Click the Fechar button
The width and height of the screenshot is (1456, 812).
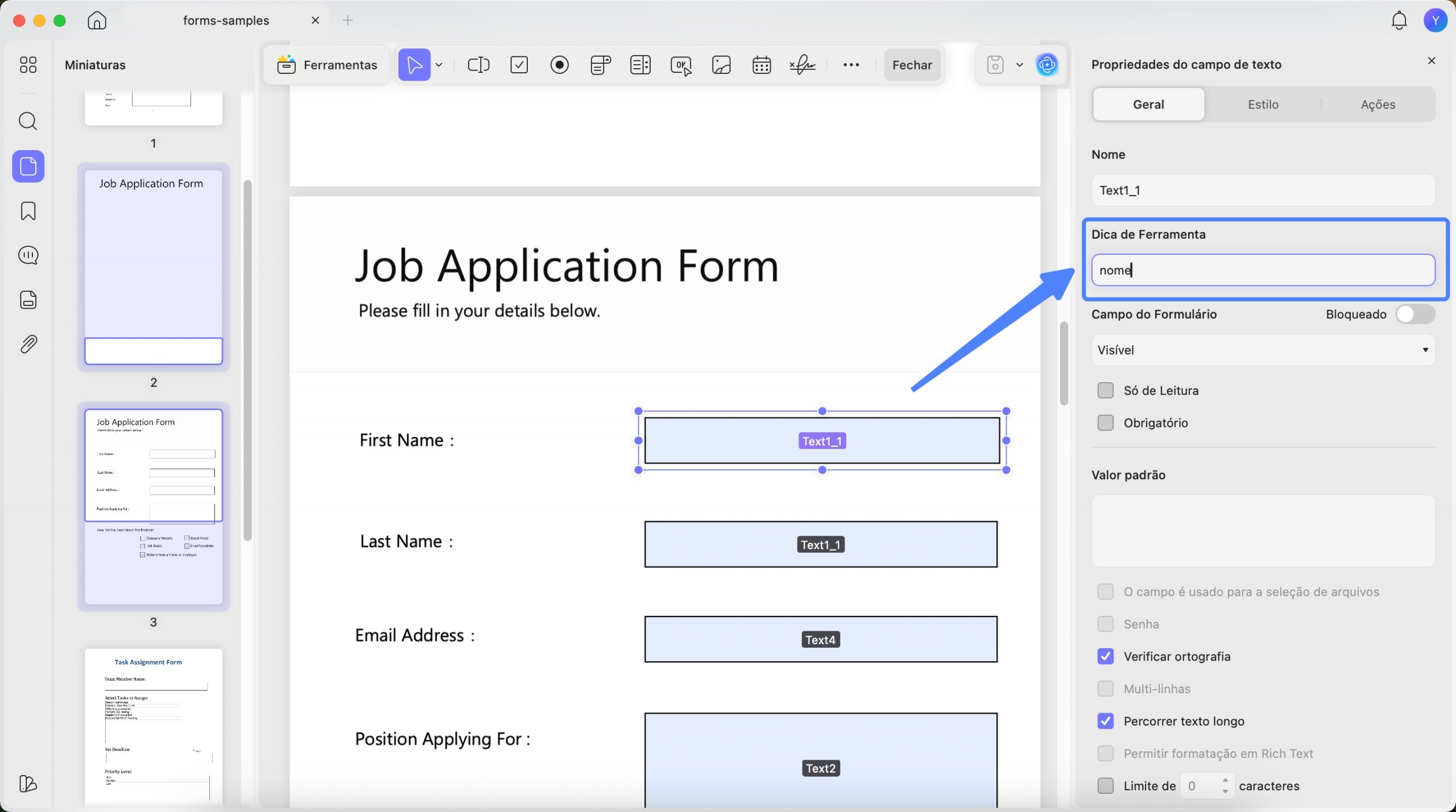coord(912,65)
